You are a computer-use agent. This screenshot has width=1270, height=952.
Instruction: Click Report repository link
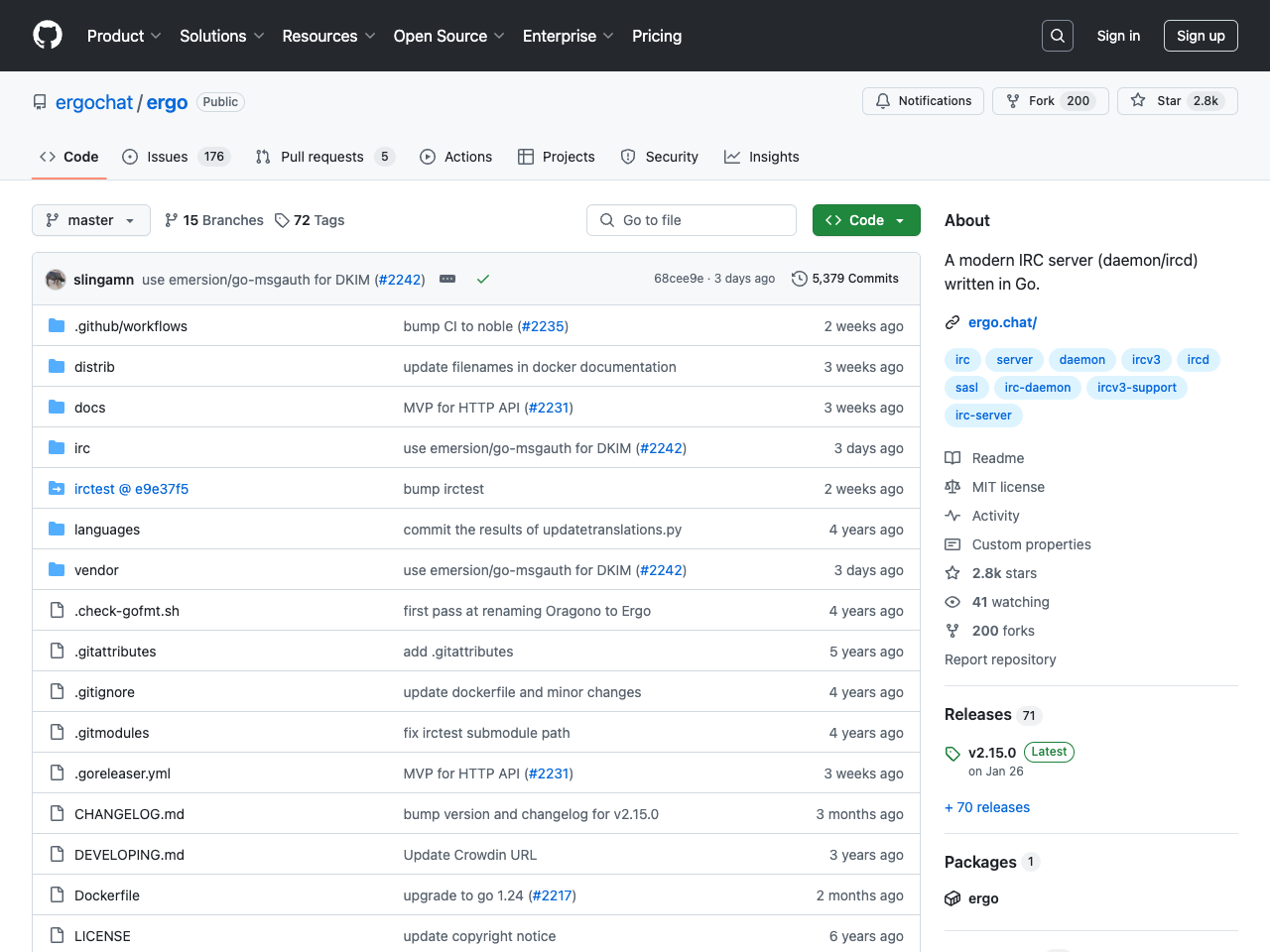1000,659
